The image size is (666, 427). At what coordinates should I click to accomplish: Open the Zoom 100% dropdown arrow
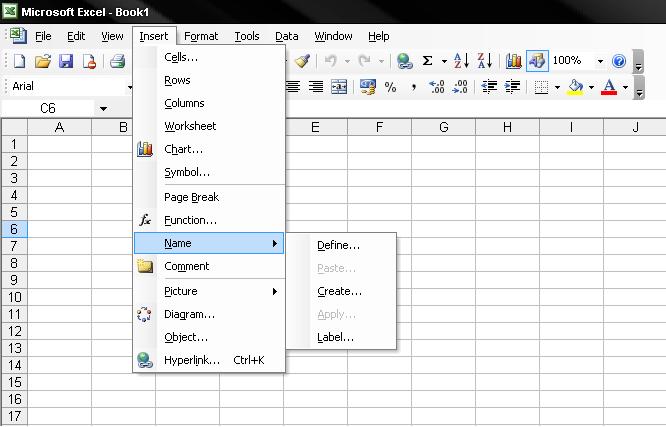coord(600,62)
